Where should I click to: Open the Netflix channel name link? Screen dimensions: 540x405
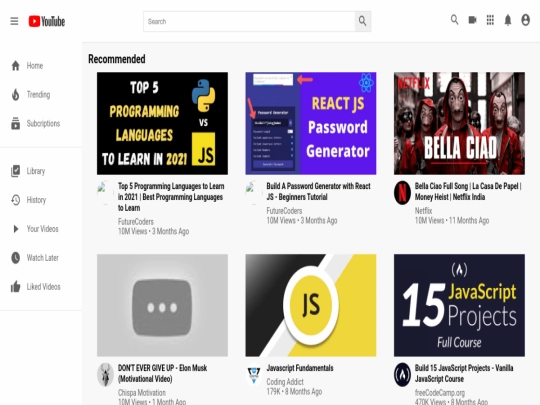click(x=423, y=211)
